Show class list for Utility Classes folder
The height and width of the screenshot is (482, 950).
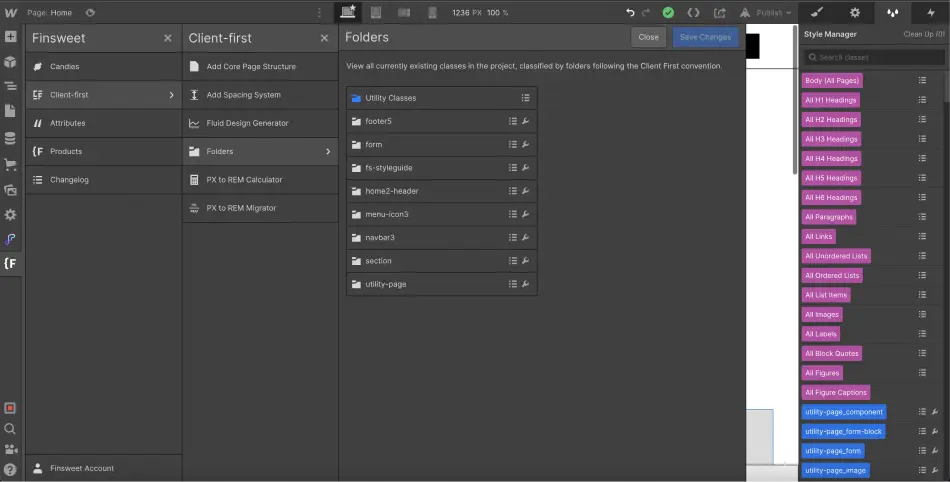click(525, 98)
